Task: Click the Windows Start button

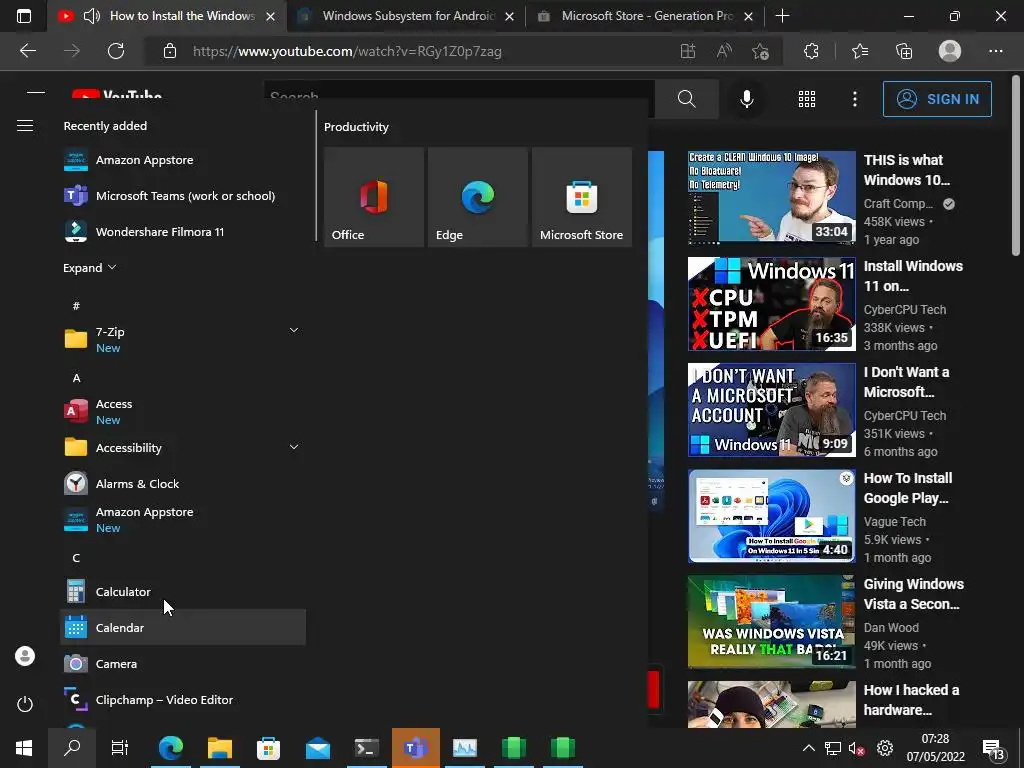Action: click(24, 748)
